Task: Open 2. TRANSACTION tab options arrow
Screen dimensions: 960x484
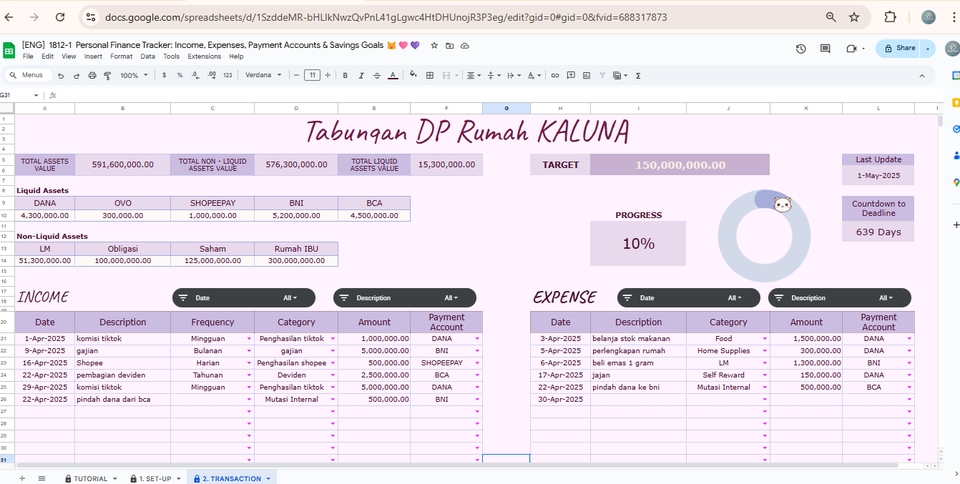Action: tap(268, 478)
